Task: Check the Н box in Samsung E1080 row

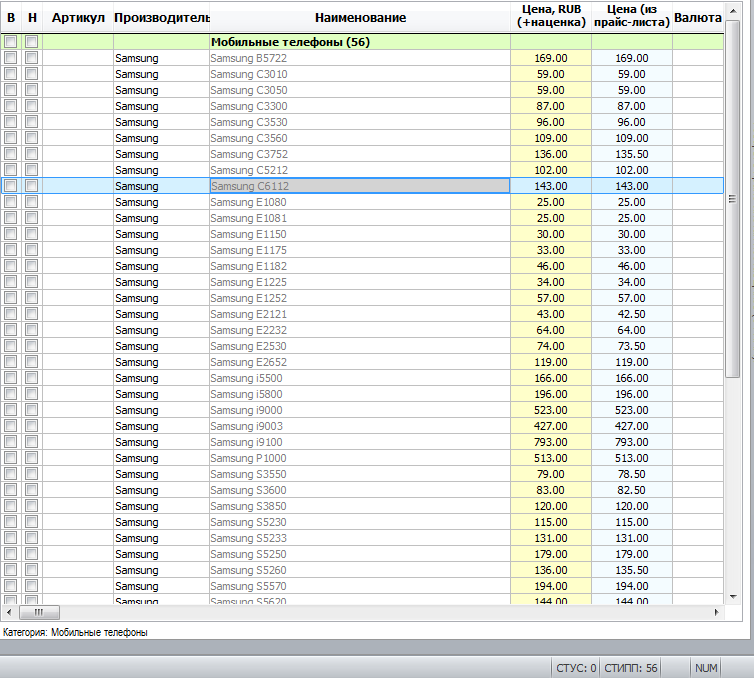Action: click(32, 201)
